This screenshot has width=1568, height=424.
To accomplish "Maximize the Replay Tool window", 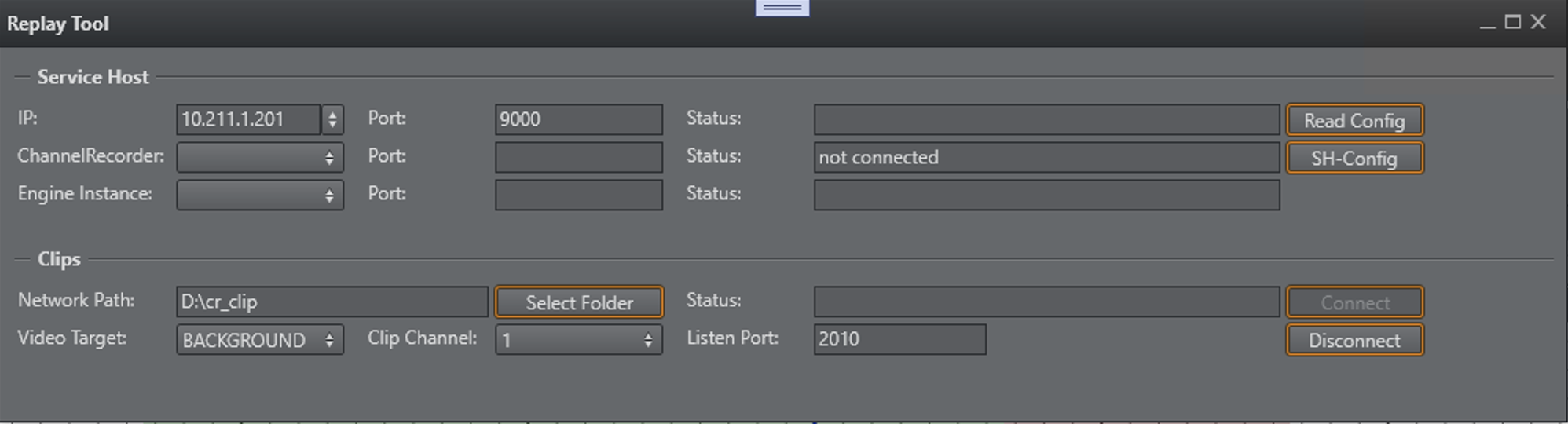I will [x=1512, y=22].
